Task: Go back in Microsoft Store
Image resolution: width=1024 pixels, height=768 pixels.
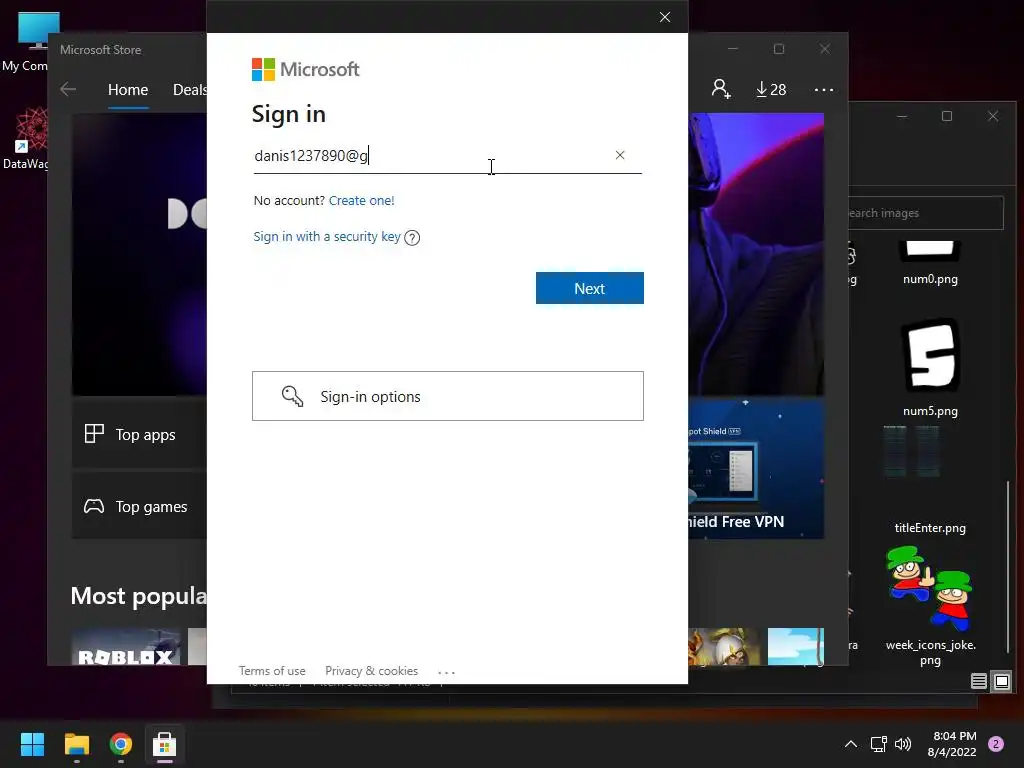Action: 68,89
